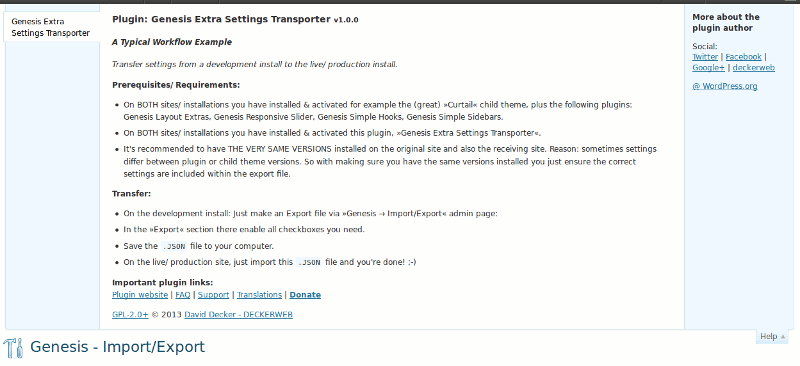This screenshot has width=800, height=366.
Task: Open the Translations link
Action: coord(259,295)
